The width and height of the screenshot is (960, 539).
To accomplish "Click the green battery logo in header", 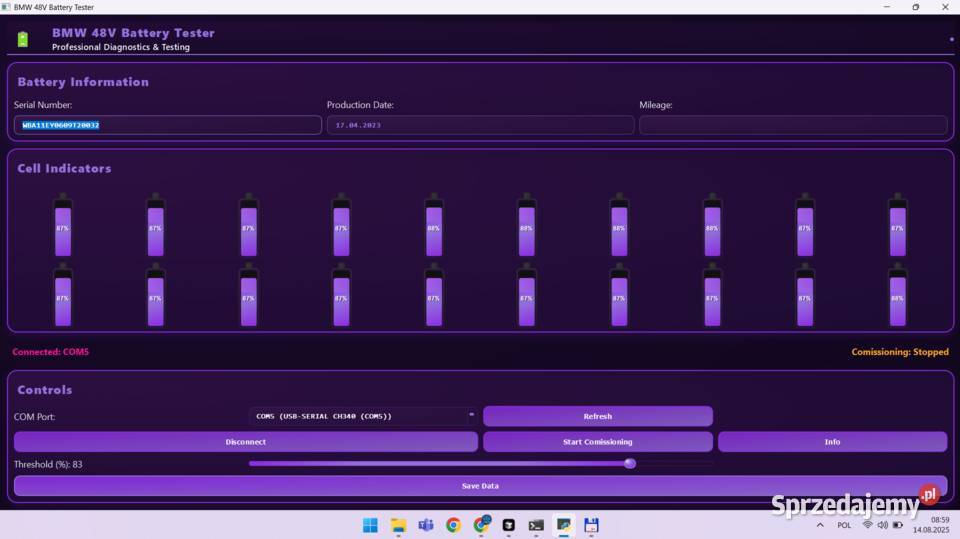I will click(x=23, y=40).
